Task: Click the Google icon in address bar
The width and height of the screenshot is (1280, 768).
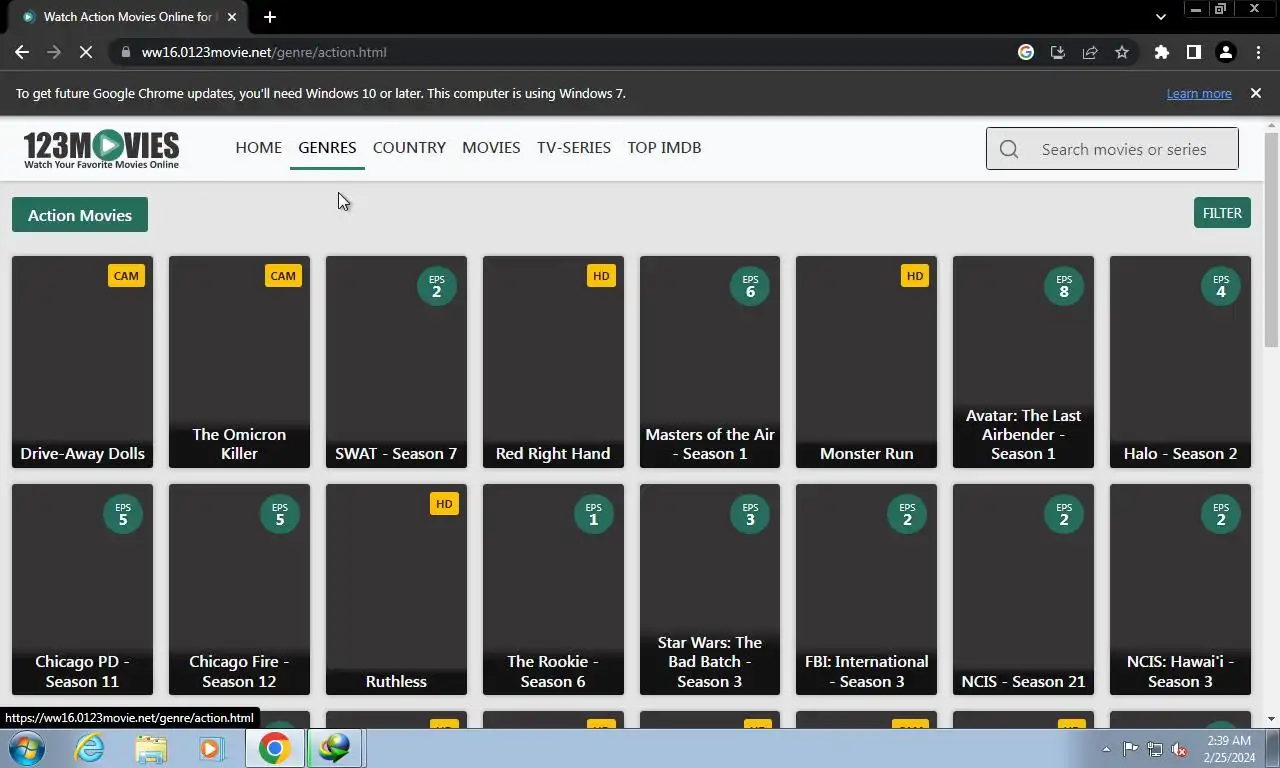Action: pyautogui.click(x=1026, y=52)
